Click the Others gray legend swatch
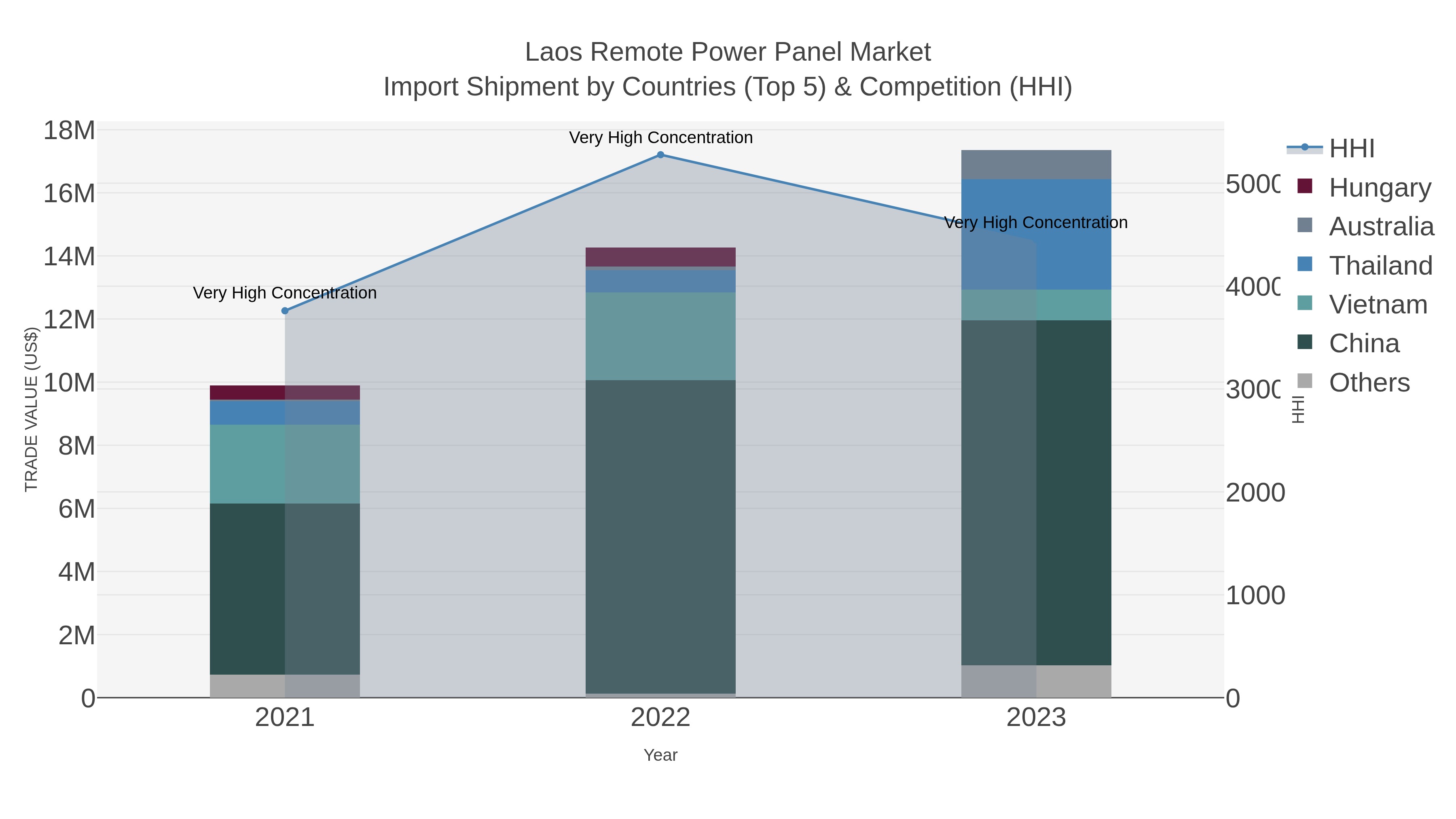 click(1304, 381)
